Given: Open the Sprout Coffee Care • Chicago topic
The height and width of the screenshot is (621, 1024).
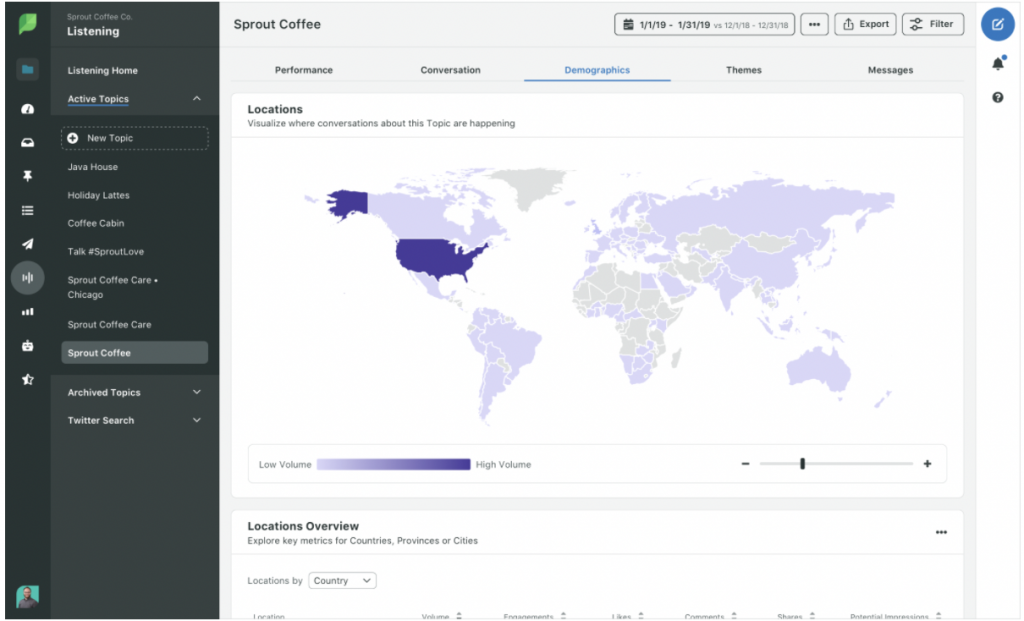Looking at the screenshot, I should pyautogui.click(x=113, y=287).
